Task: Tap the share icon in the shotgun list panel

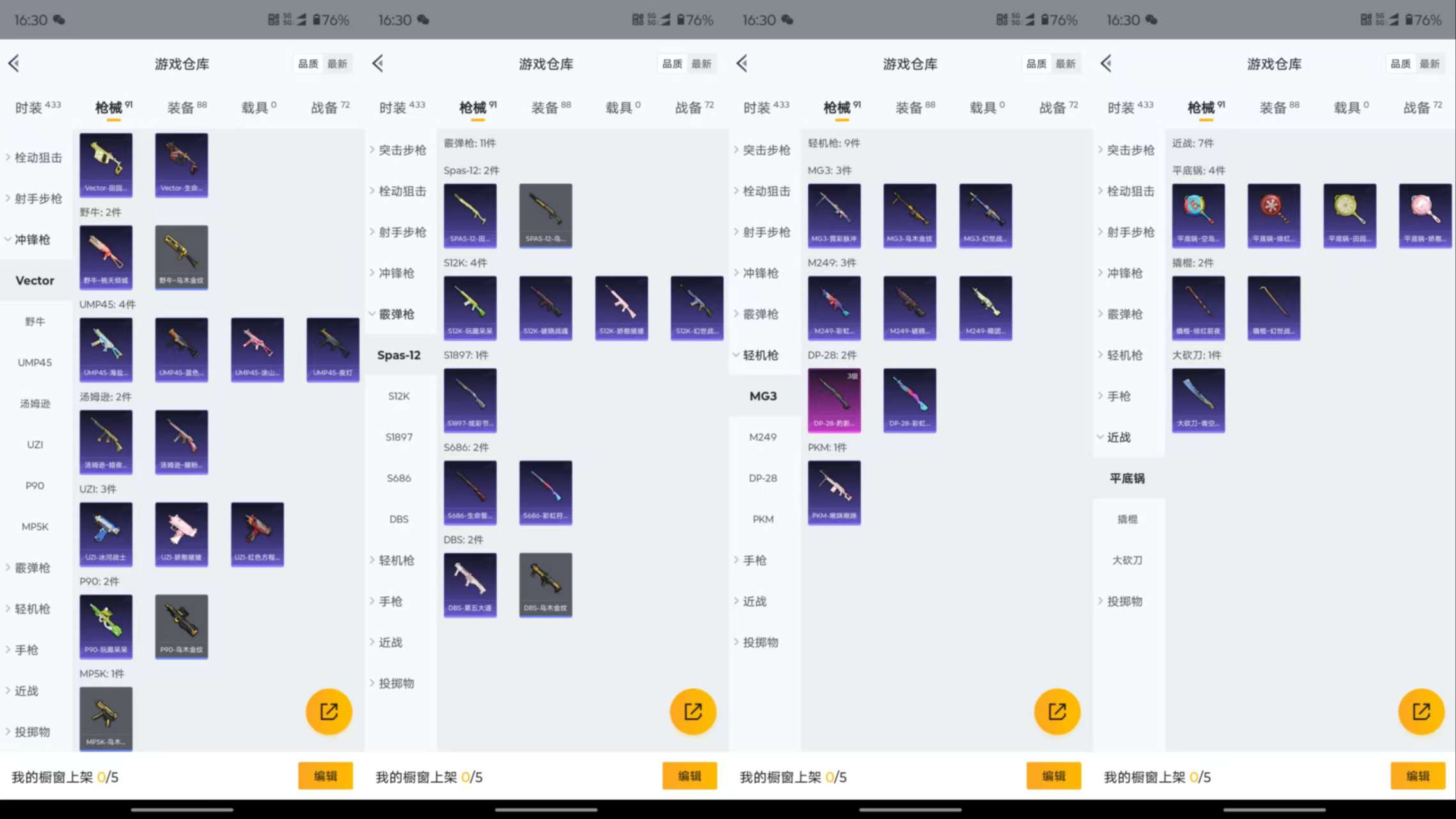Action: (x=693, y=711)
